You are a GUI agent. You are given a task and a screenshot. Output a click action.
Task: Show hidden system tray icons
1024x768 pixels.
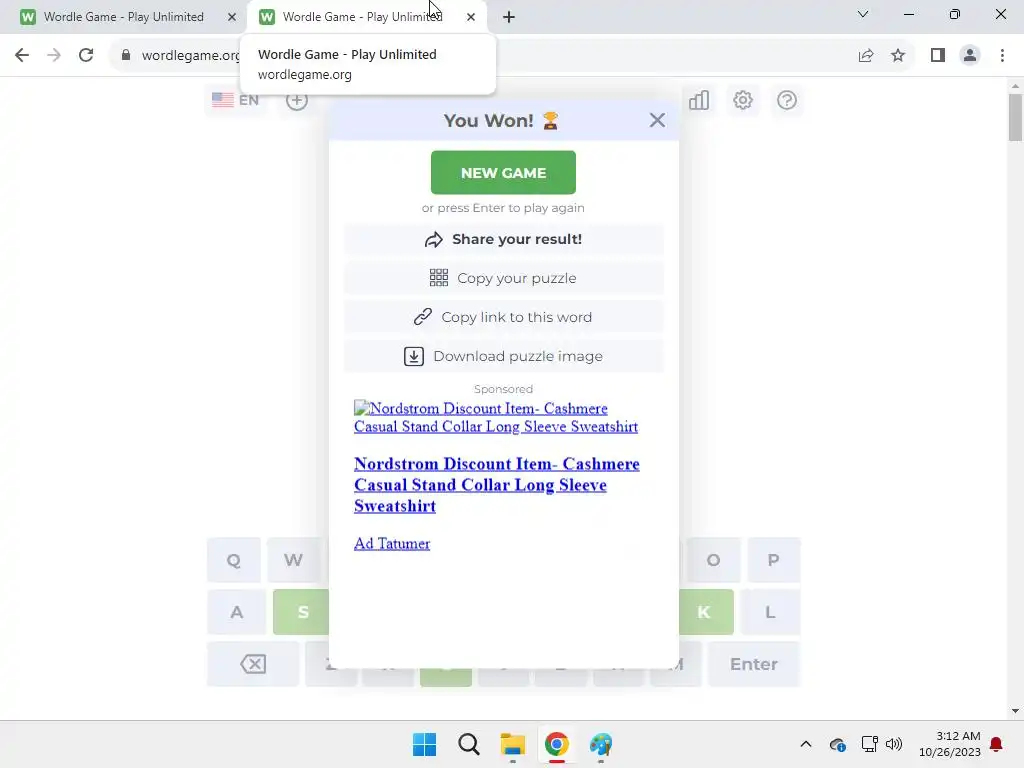pos(806,744)
